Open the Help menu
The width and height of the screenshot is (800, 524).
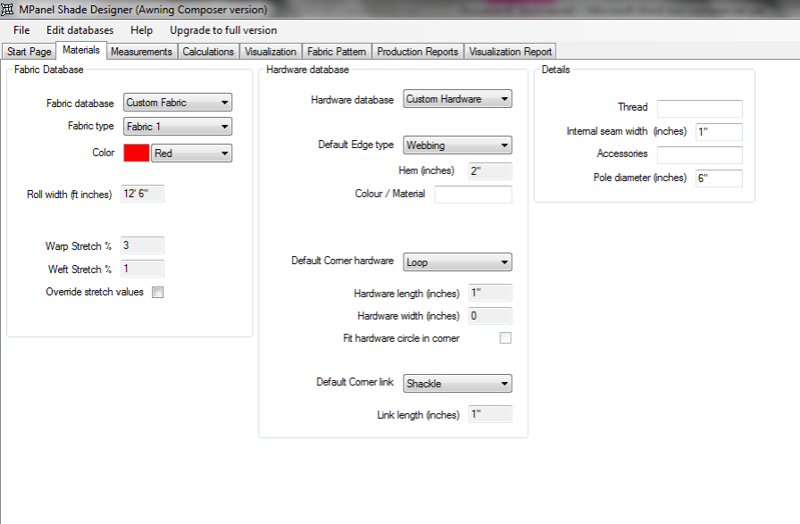click(x=141, y=30)
